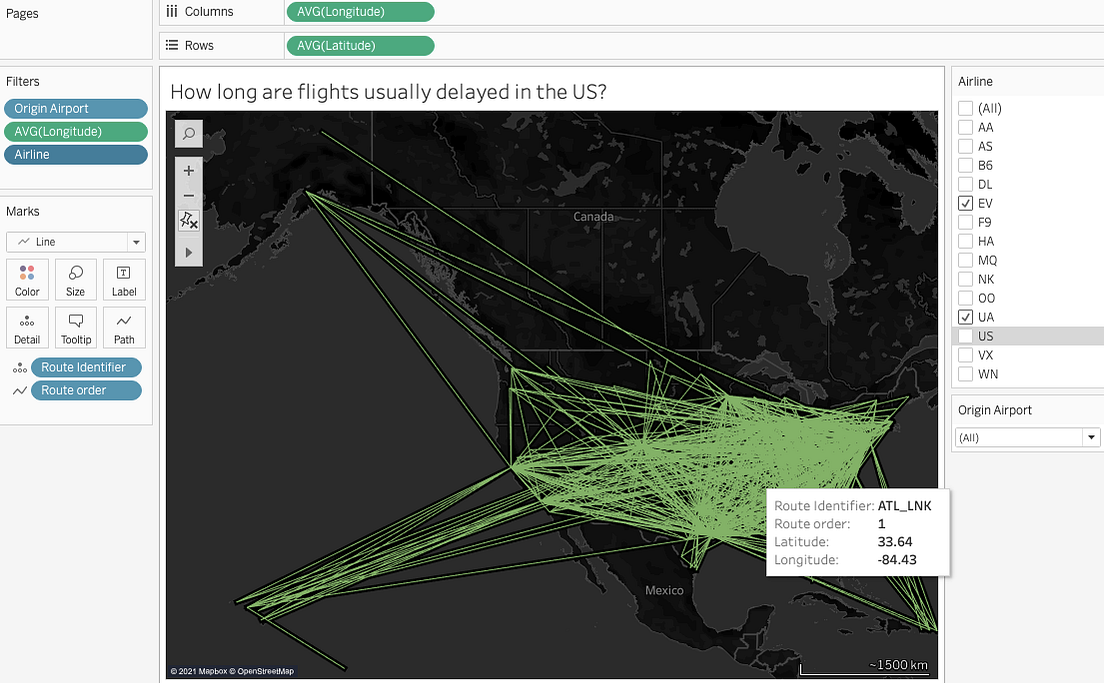Click the Tooltip button on the Marks card
Screen dimensions: 1104x683
point(76,327)
